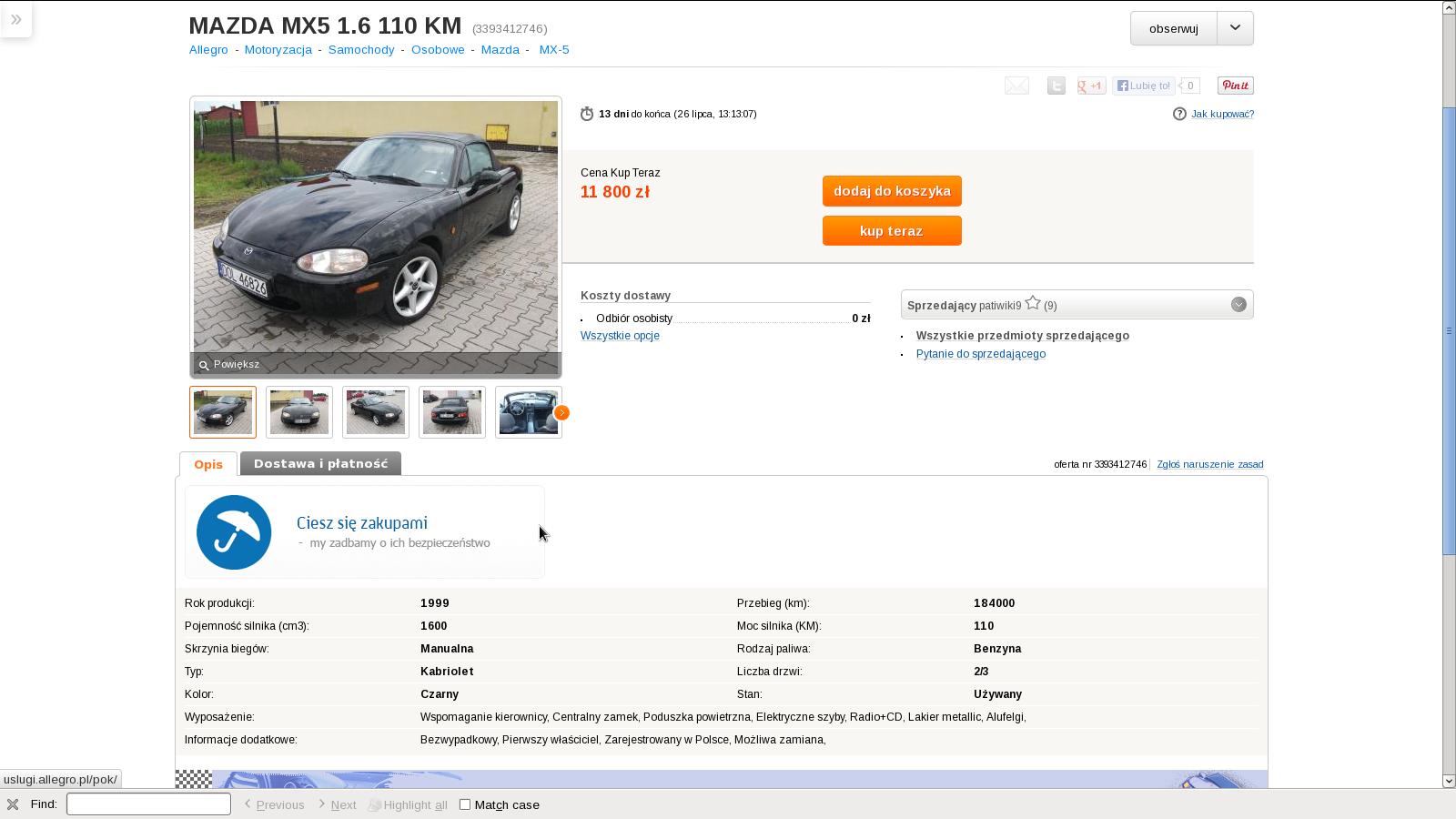Share the offer via email envelope icon
This screenshot has height=819, width=1456.
[x=1016, y=86]
